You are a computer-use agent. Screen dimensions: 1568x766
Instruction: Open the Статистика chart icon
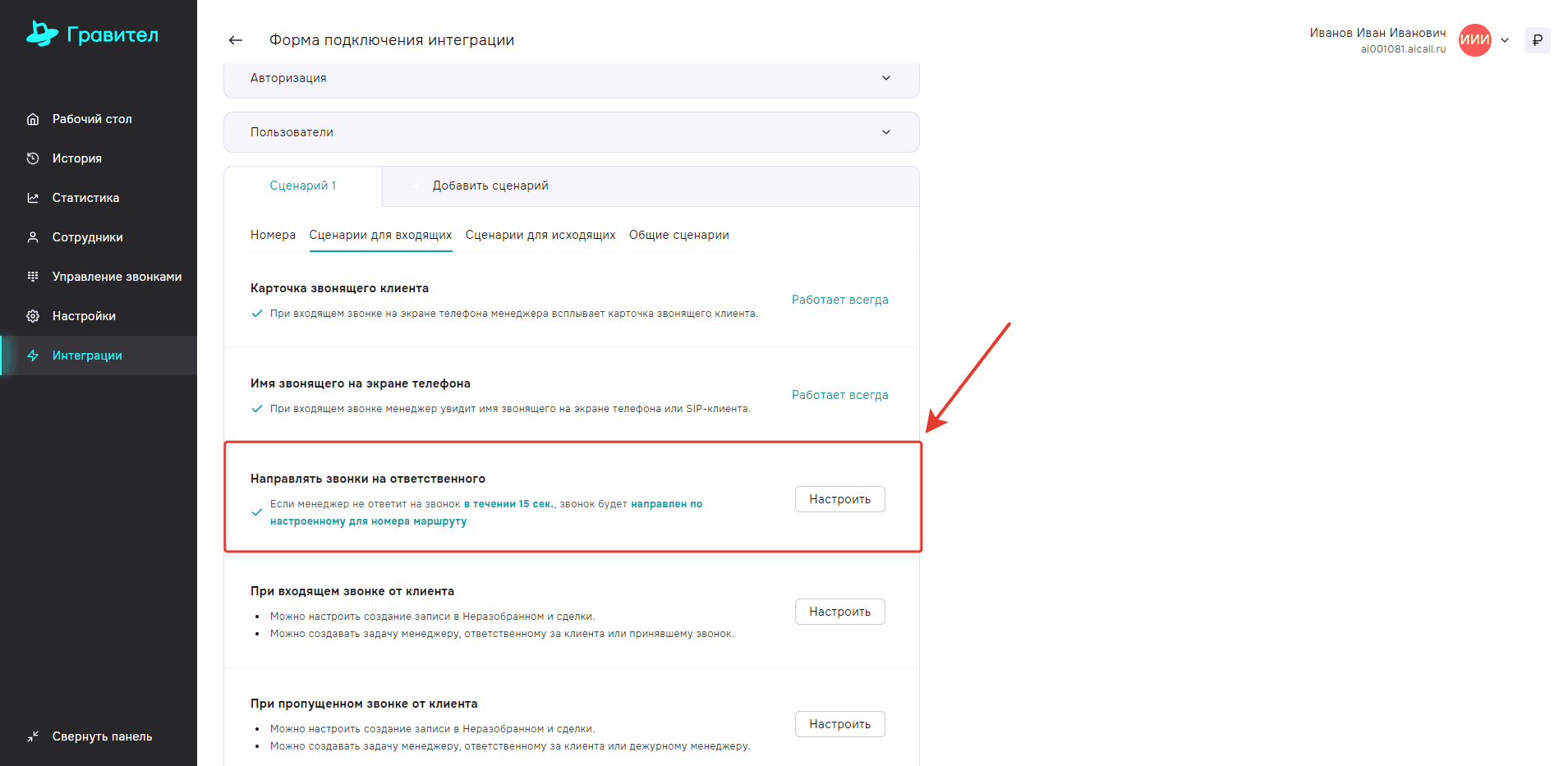pos(33,198)
